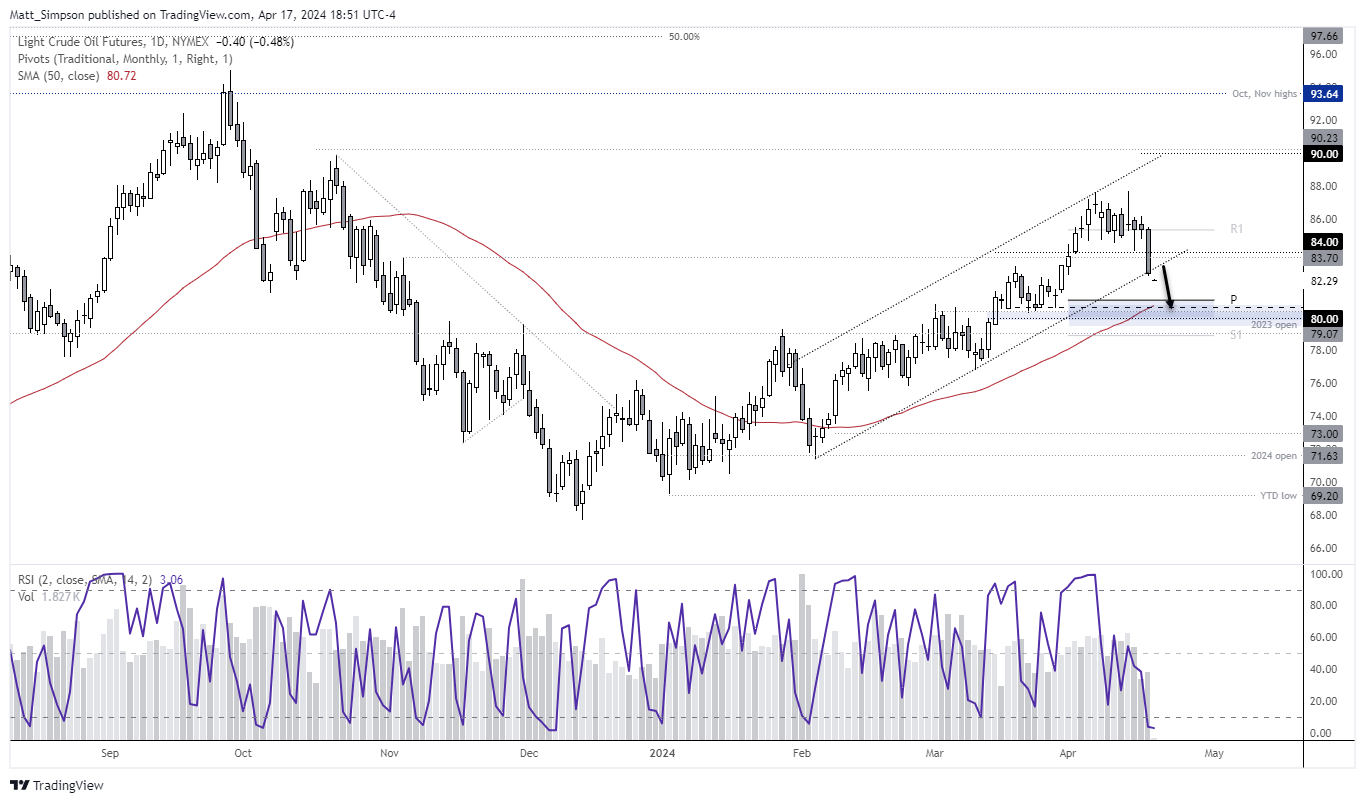Click the bold 90.00 price label
This screenshot has width=1365, height=803.
click(1326, 154)
